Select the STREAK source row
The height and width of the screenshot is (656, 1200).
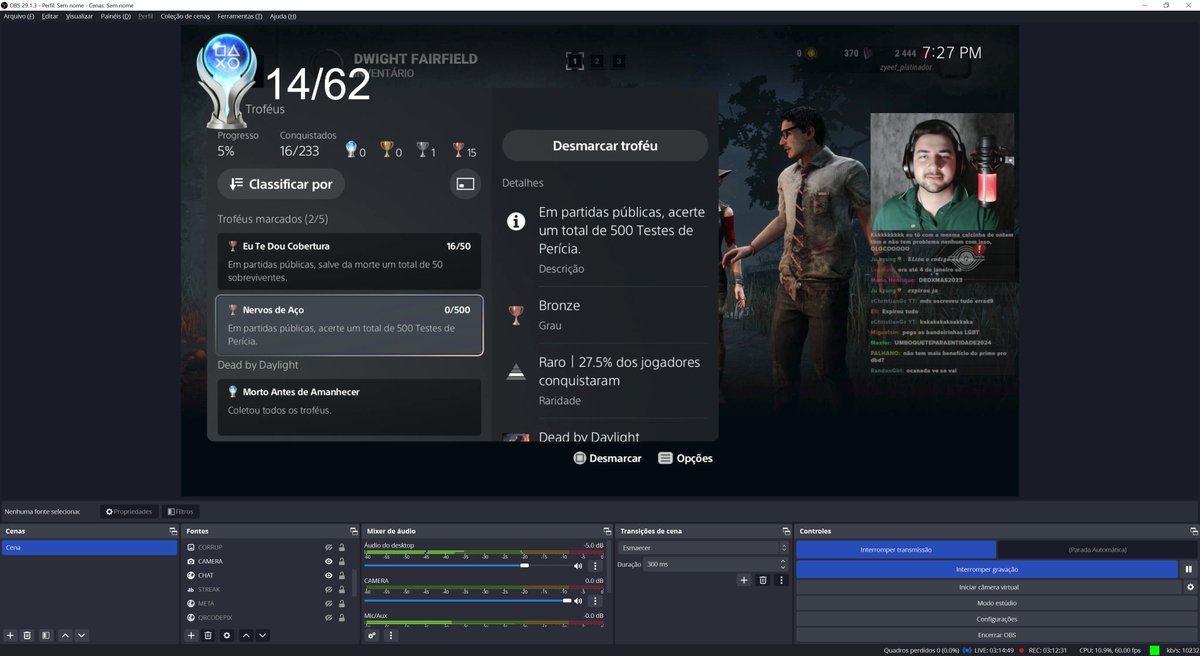coord(265,589)
